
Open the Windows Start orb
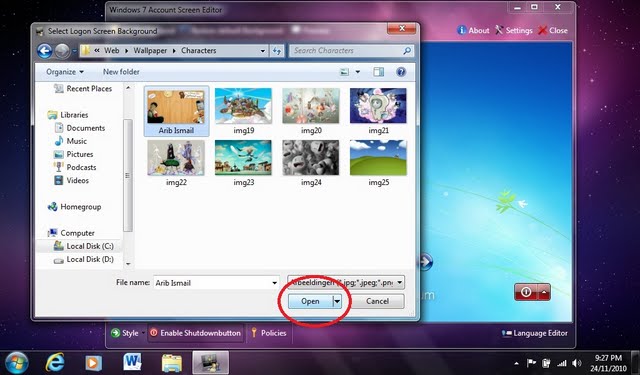point(16,363)
